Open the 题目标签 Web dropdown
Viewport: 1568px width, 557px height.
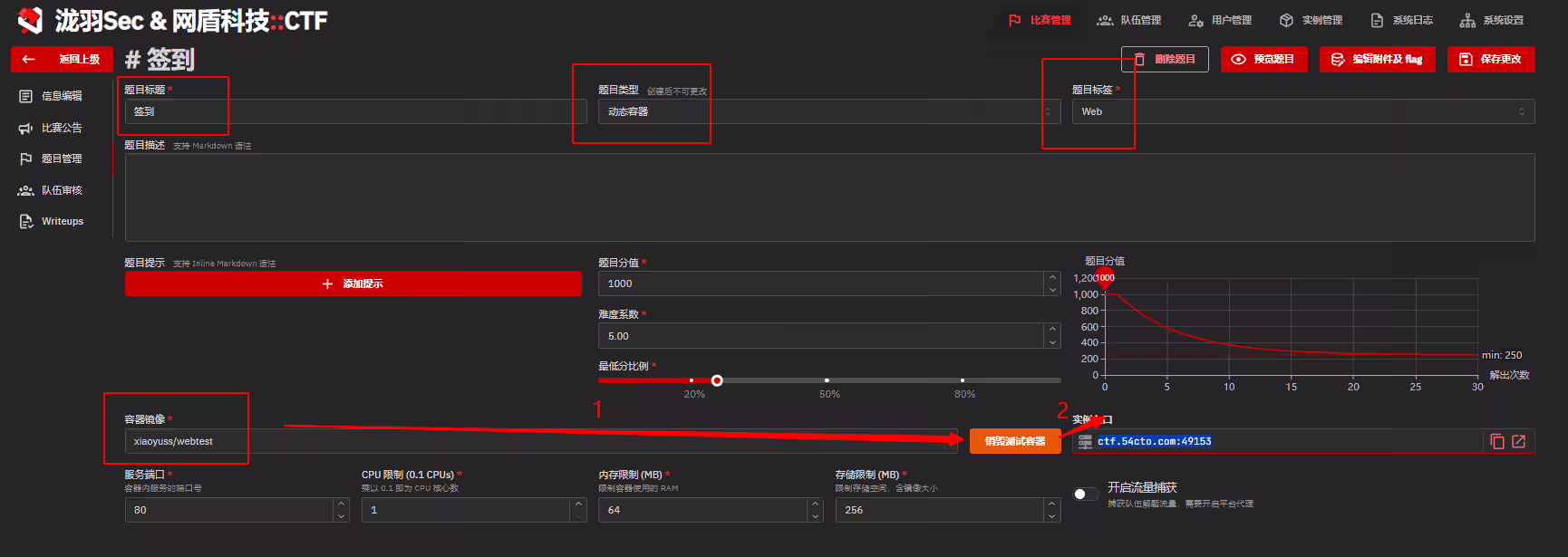click(x=1302, y=111)
